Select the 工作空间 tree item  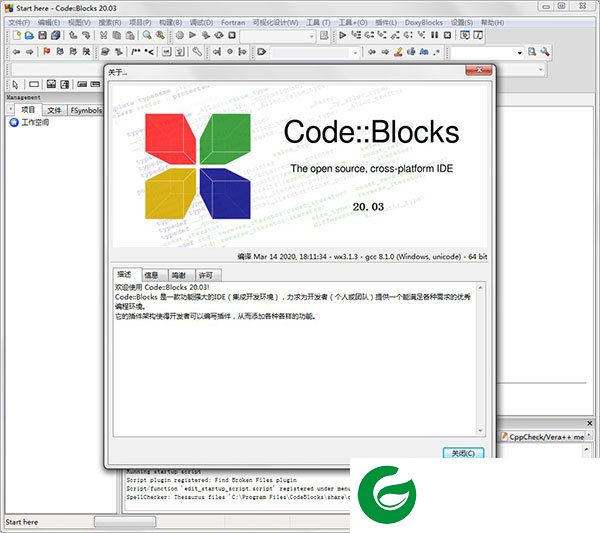pos(35,122)
